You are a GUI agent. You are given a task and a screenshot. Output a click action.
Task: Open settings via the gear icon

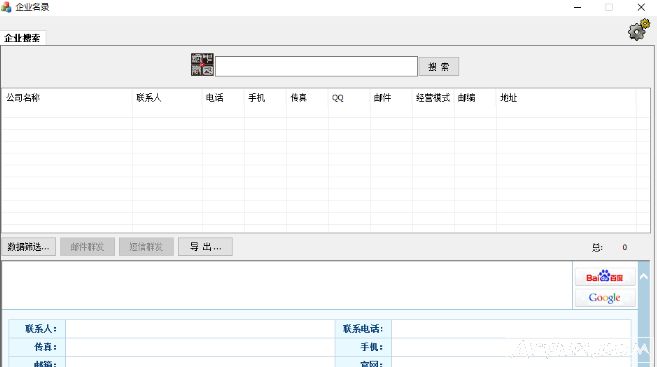[x=639, y=30]
